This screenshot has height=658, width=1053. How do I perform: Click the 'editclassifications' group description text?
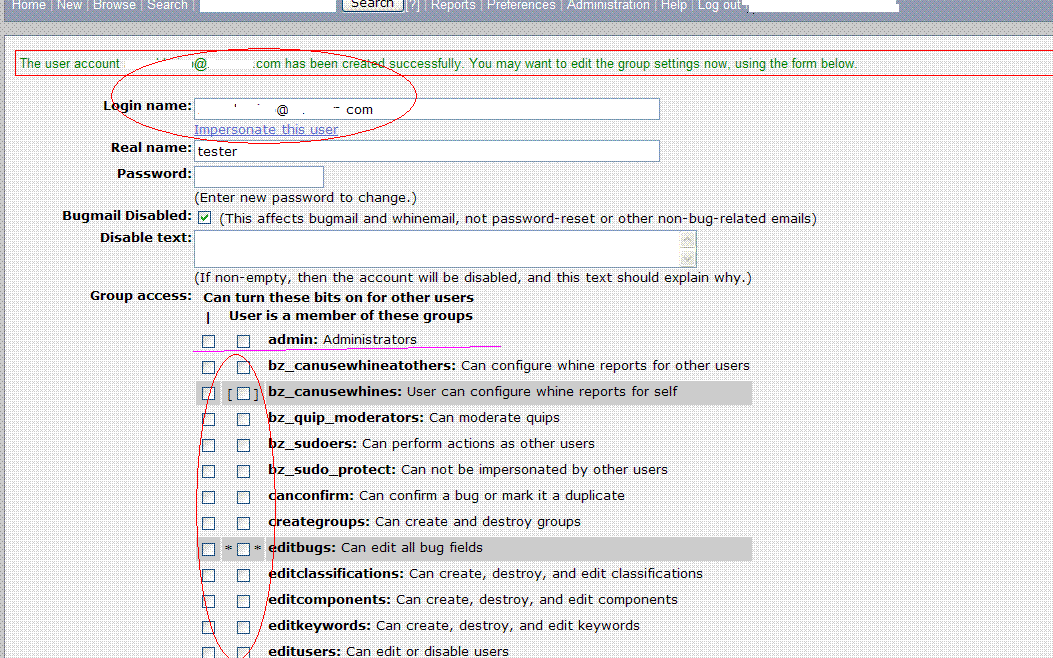486,574
